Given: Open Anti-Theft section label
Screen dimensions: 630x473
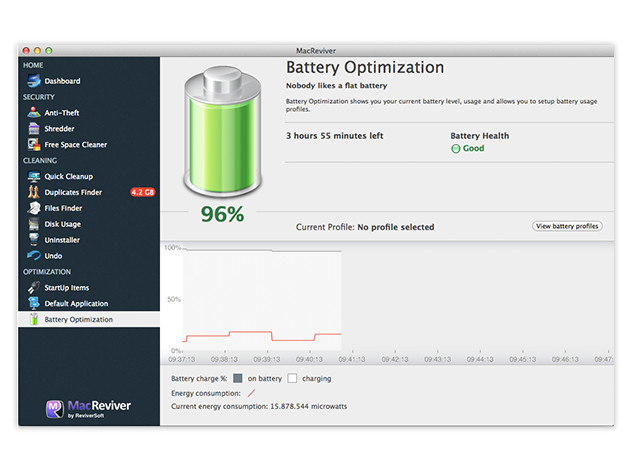Looking at the screenshot, I should tap(62, 113).
